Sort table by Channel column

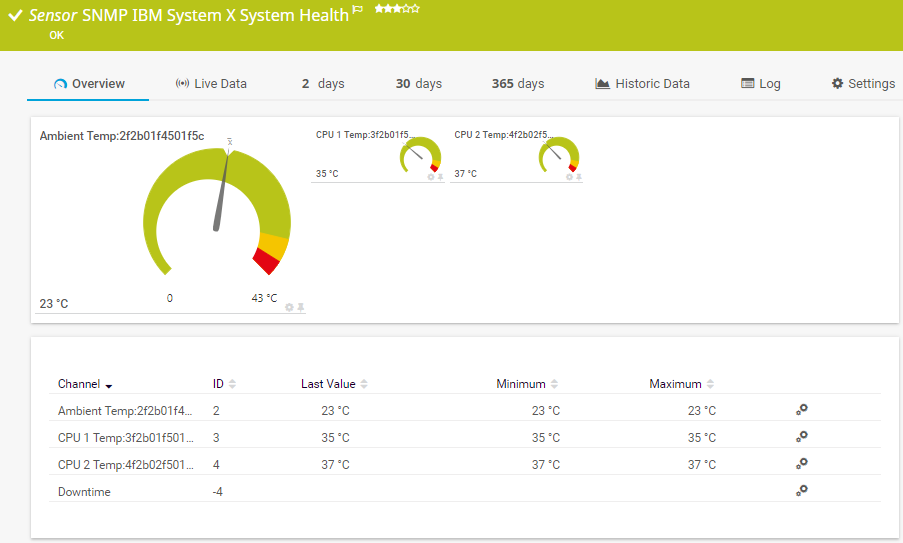pos(84,384)
